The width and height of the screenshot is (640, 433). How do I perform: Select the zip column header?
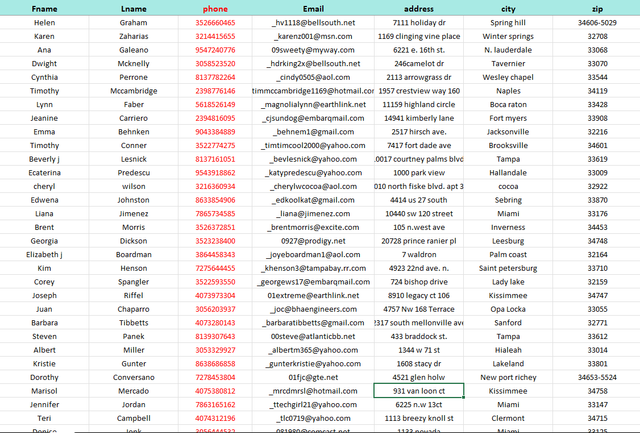click(597, 9)
